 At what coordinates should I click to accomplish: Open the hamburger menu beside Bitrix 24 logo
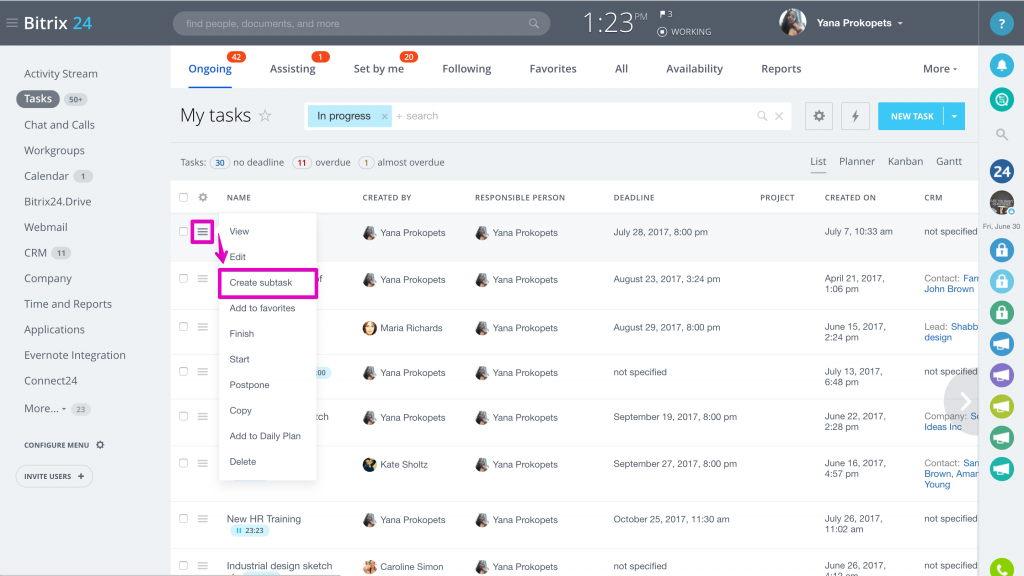click(x=12, y=23)
